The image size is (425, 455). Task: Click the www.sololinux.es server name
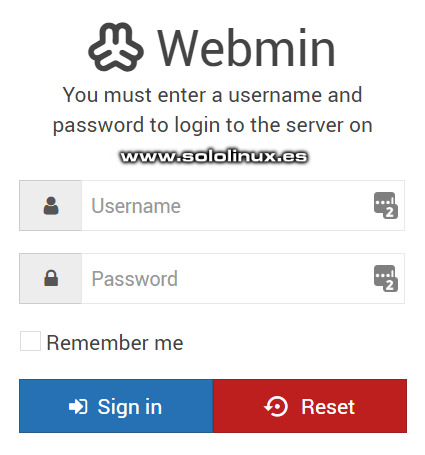pyautogui.click(x=214, y=156)
